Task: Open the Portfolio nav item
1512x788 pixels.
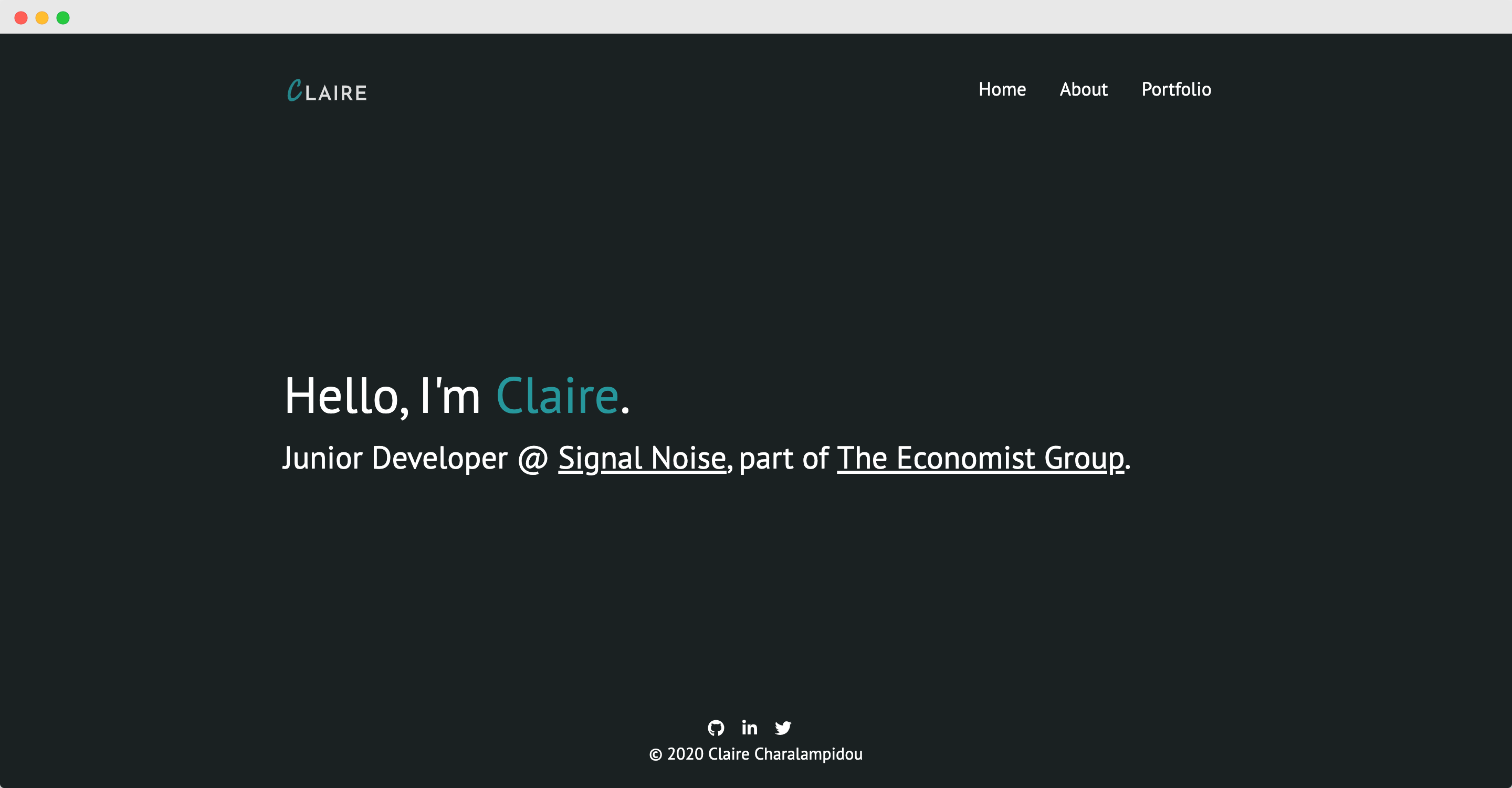Action: pyautogui.click(x=1176, y=89)
